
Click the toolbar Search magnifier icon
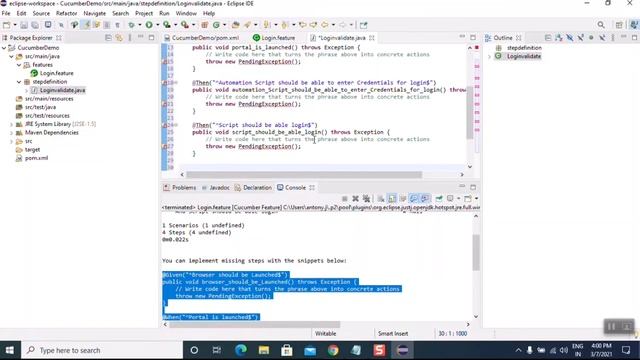pos(601,25)
